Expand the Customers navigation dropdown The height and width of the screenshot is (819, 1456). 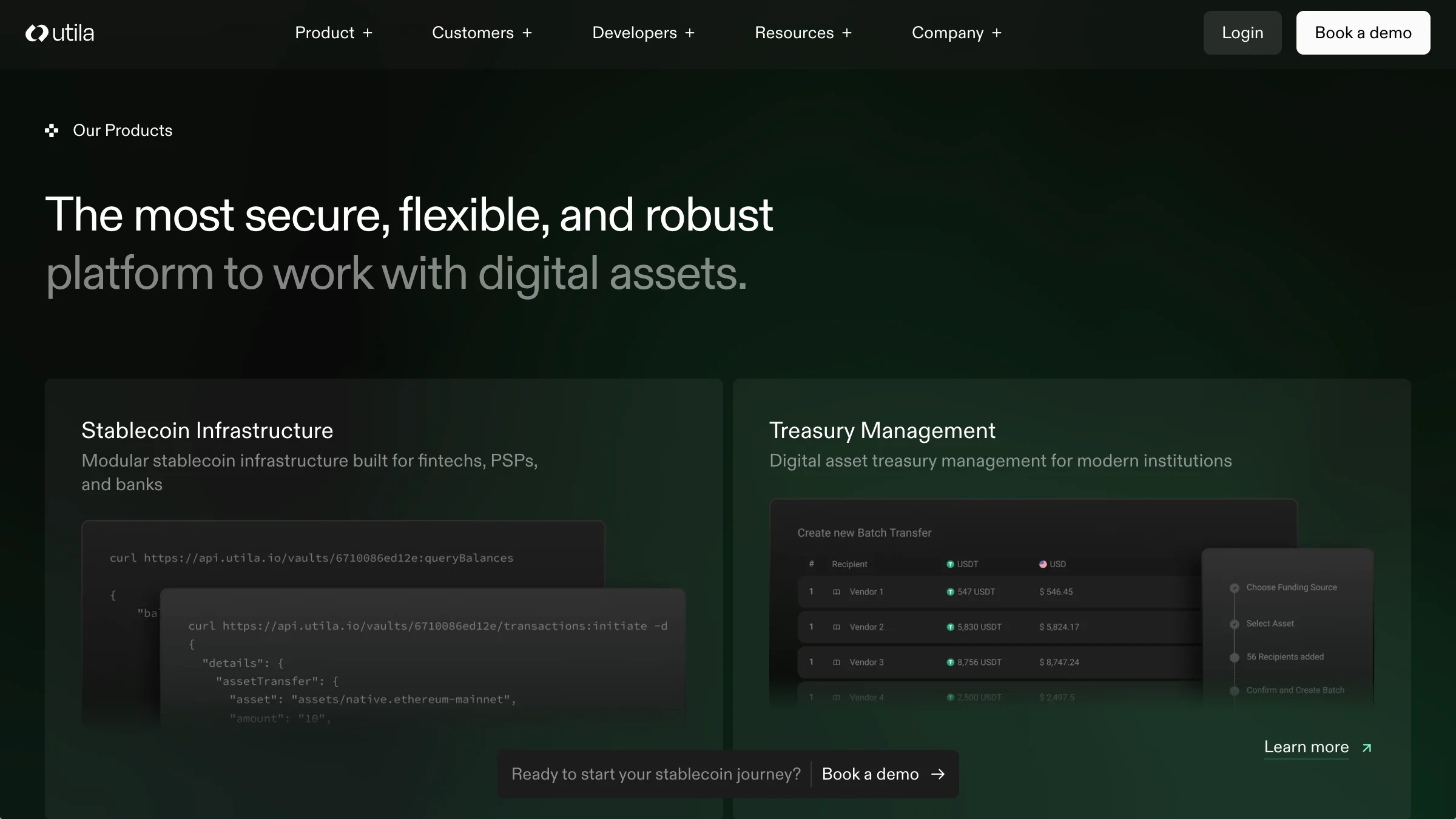tap(482, 33)
